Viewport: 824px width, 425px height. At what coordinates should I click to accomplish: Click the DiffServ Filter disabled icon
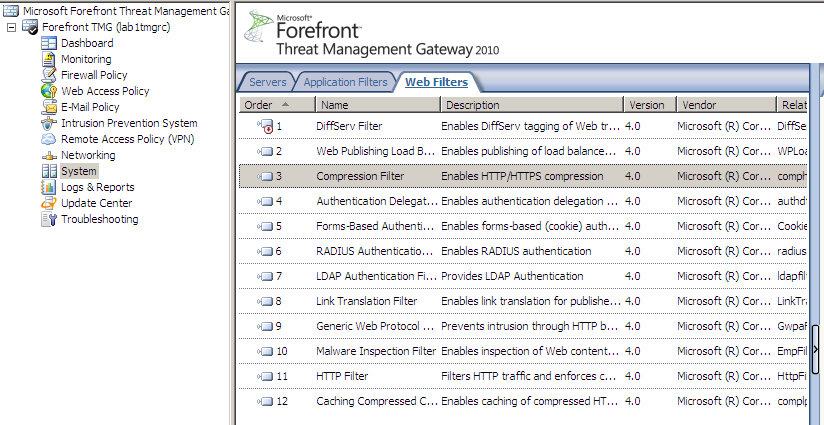(265, 126)
